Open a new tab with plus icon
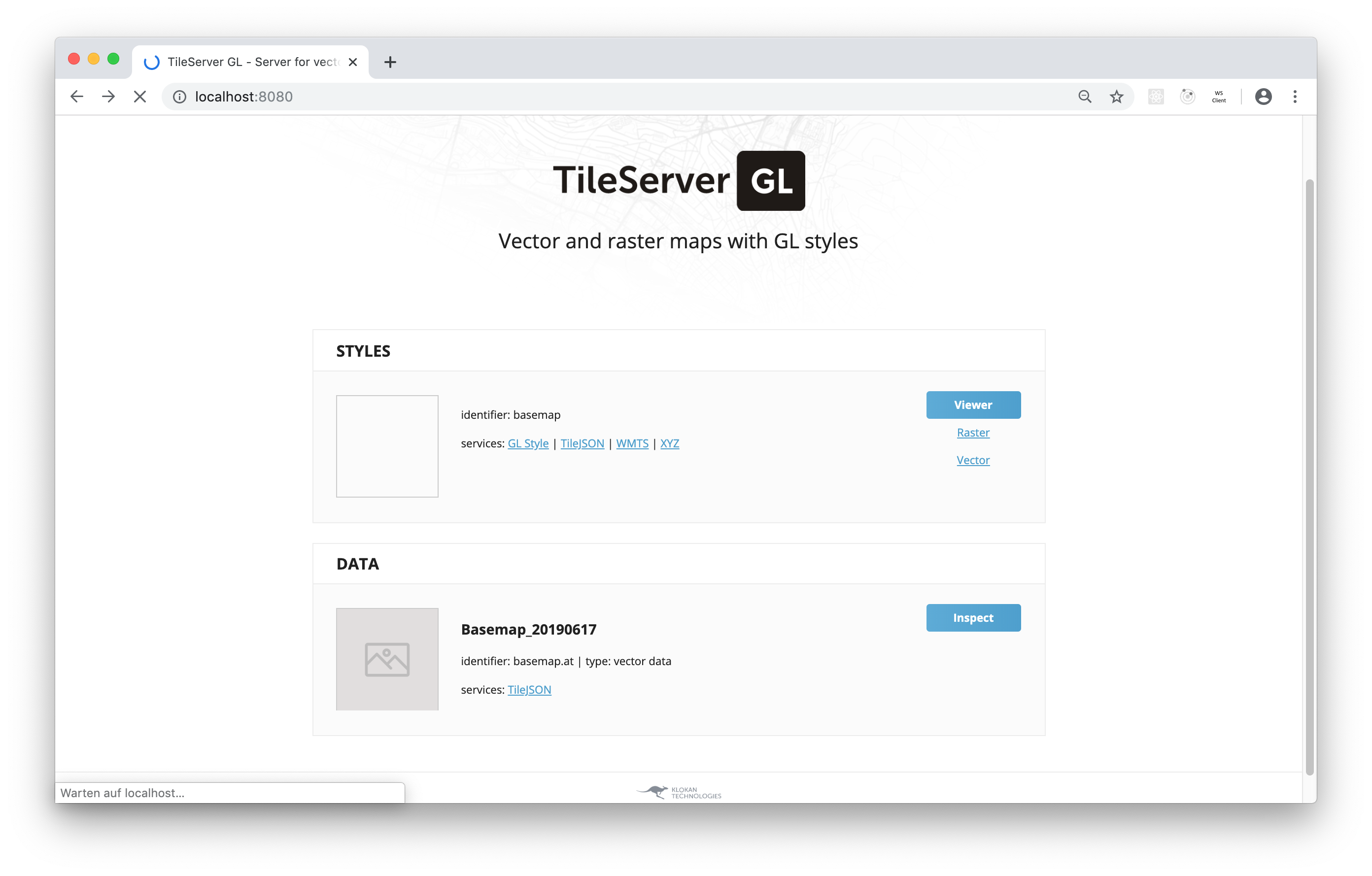Image resolution: width=1372 pixels, height=876 pixels. pyautogui.click(x=390, y=62)
